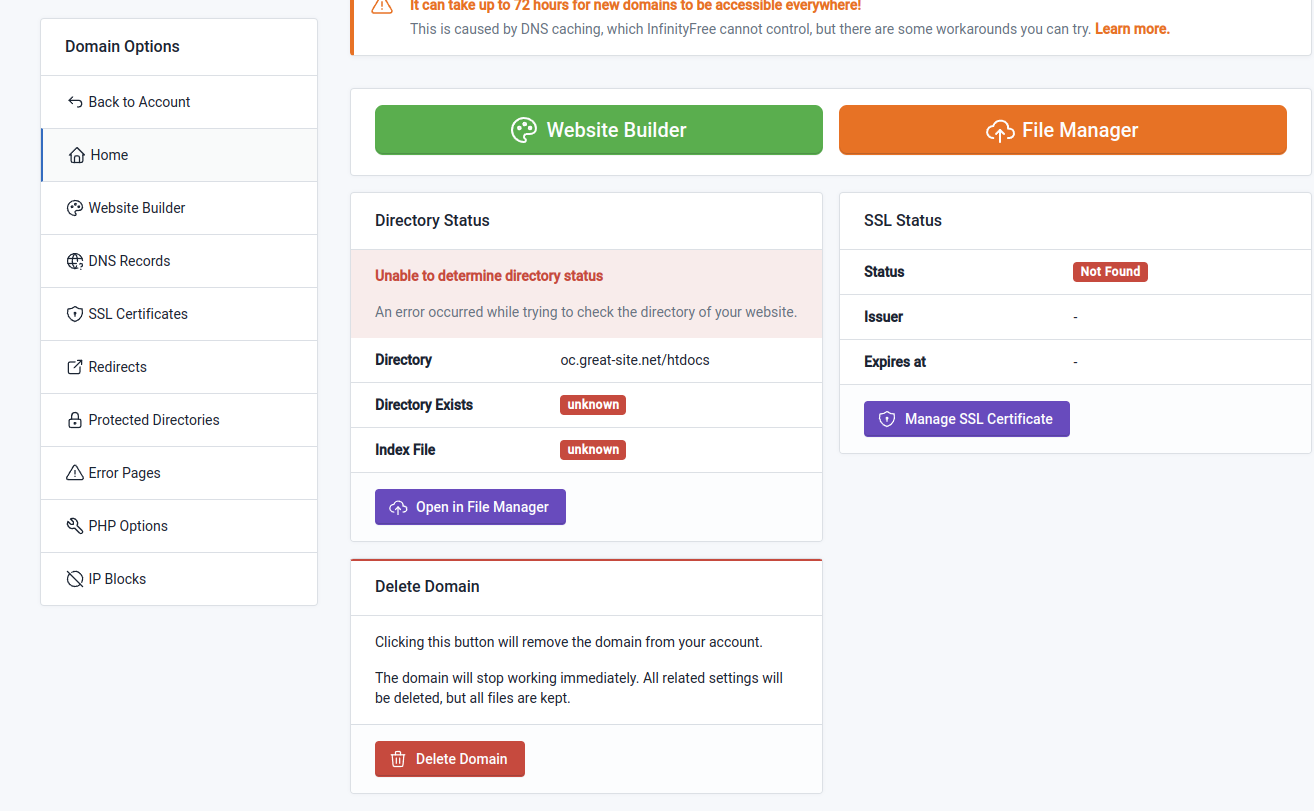The image size is (1314, 811).
Task: Select PHP Options from Domain Options
Action: click(128, 526)
